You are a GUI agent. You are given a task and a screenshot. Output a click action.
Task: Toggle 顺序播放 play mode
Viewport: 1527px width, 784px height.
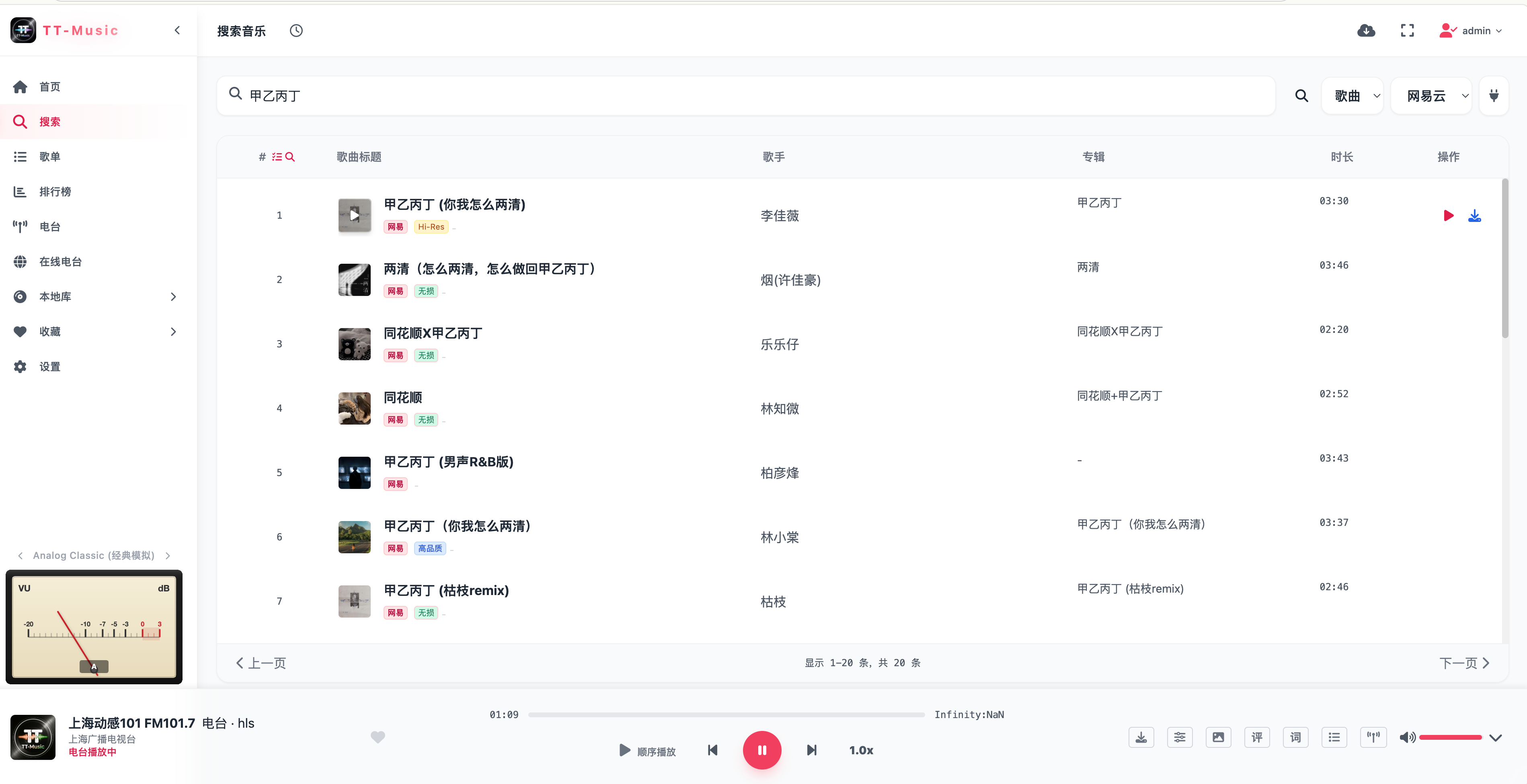tap(647, 751)
